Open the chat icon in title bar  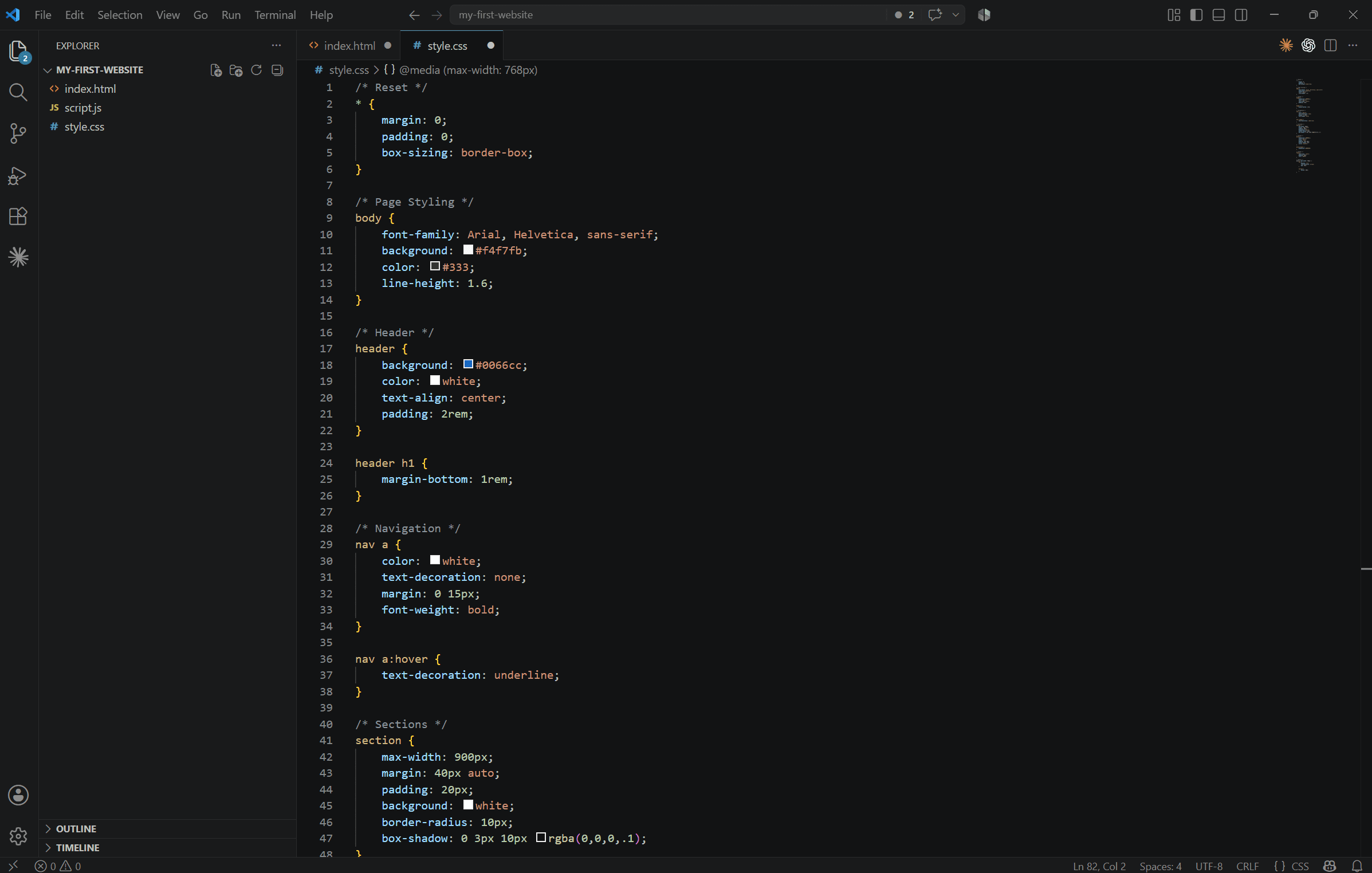(935, 15)
